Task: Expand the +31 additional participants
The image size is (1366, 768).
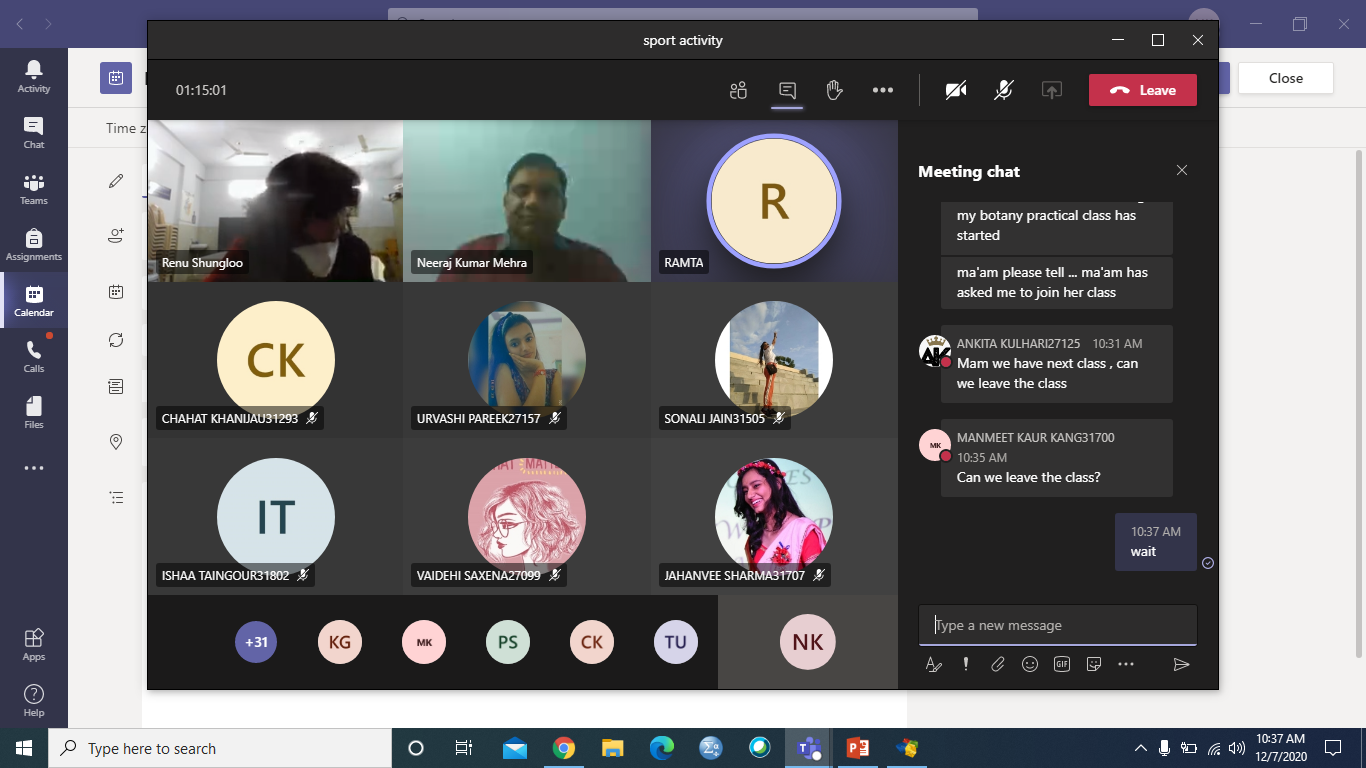Action: coord(256,642)
